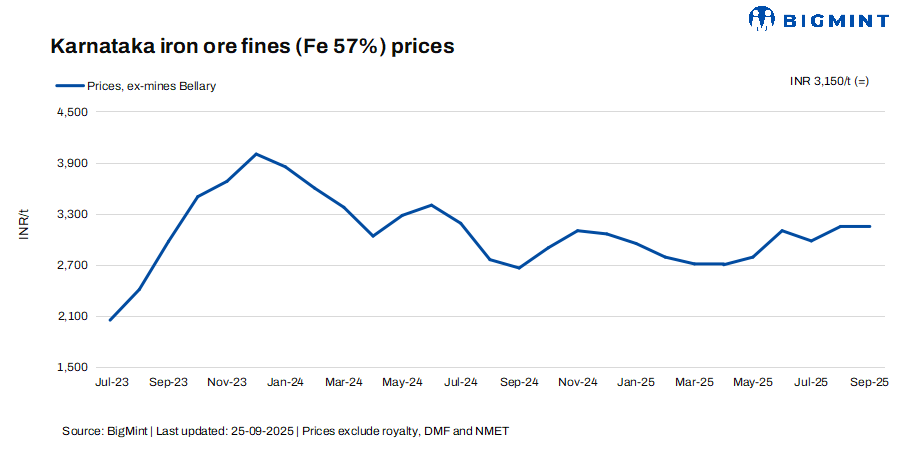Viewport: 907px width, 462px height.
Task: Select the '2,100' y-axis value
Action: pos(75,317)
